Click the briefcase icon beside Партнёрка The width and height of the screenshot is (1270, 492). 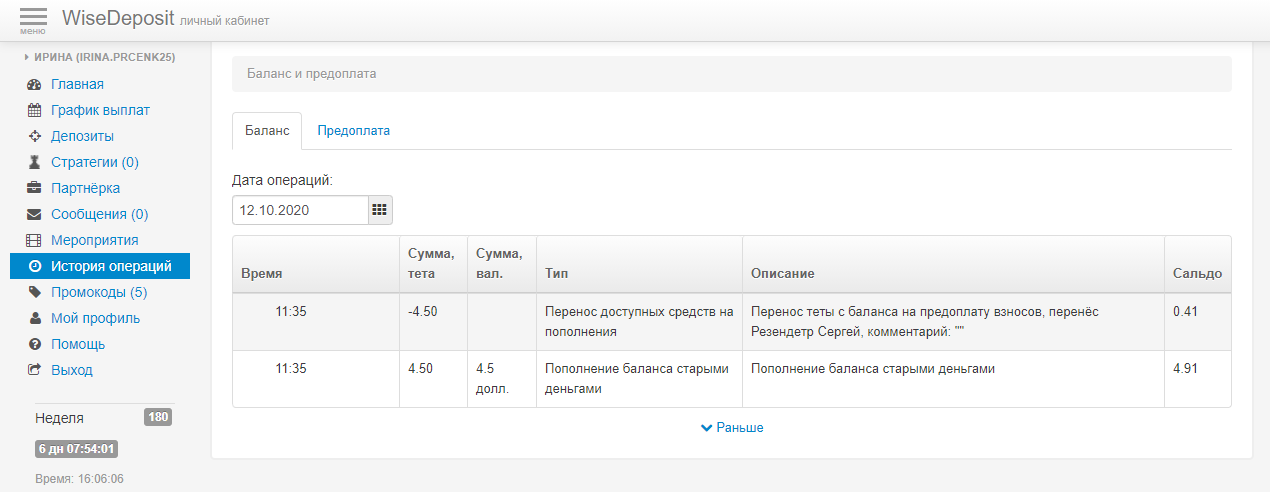click(x=34, y=189)
